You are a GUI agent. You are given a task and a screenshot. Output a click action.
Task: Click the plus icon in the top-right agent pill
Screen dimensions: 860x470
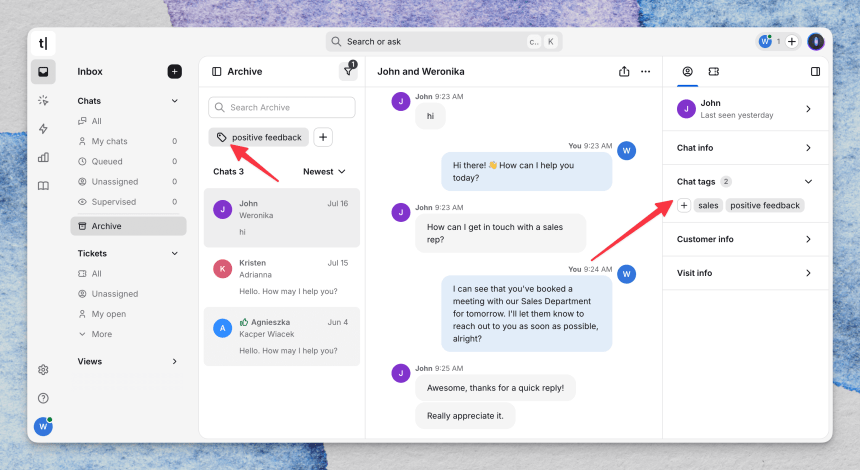[791, 42]
